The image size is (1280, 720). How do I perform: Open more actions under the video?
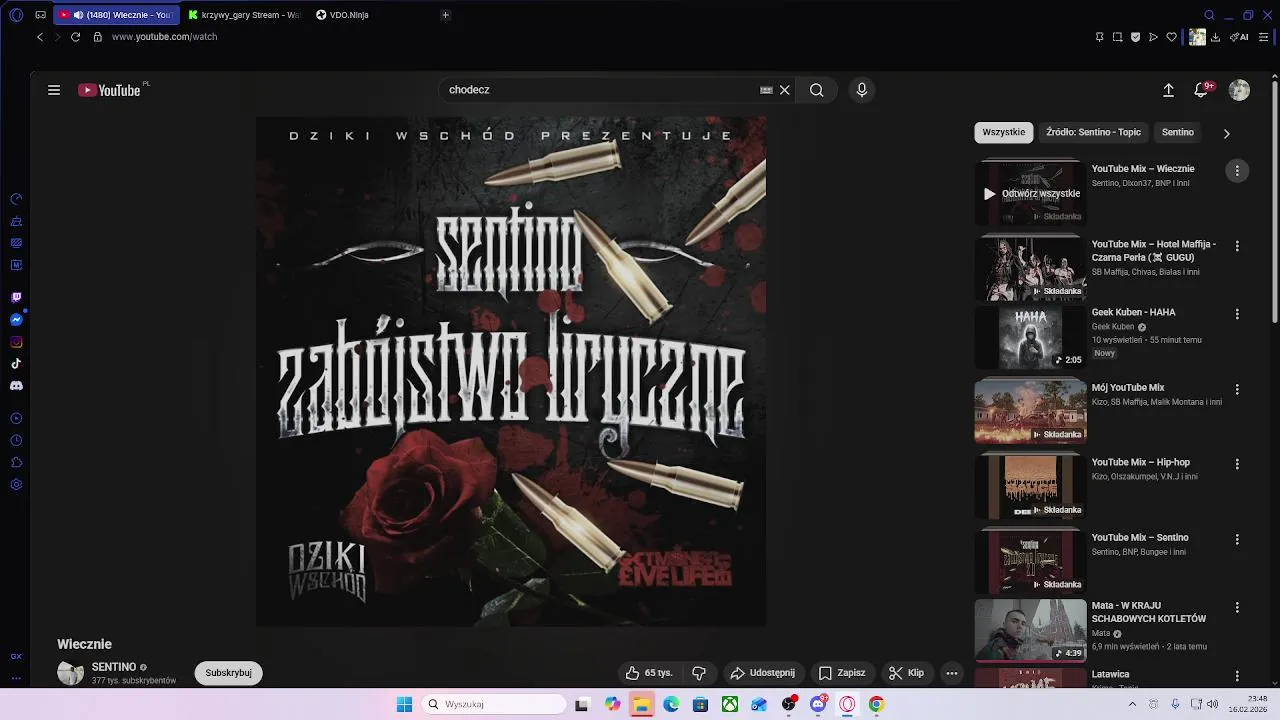pos(952,673)
